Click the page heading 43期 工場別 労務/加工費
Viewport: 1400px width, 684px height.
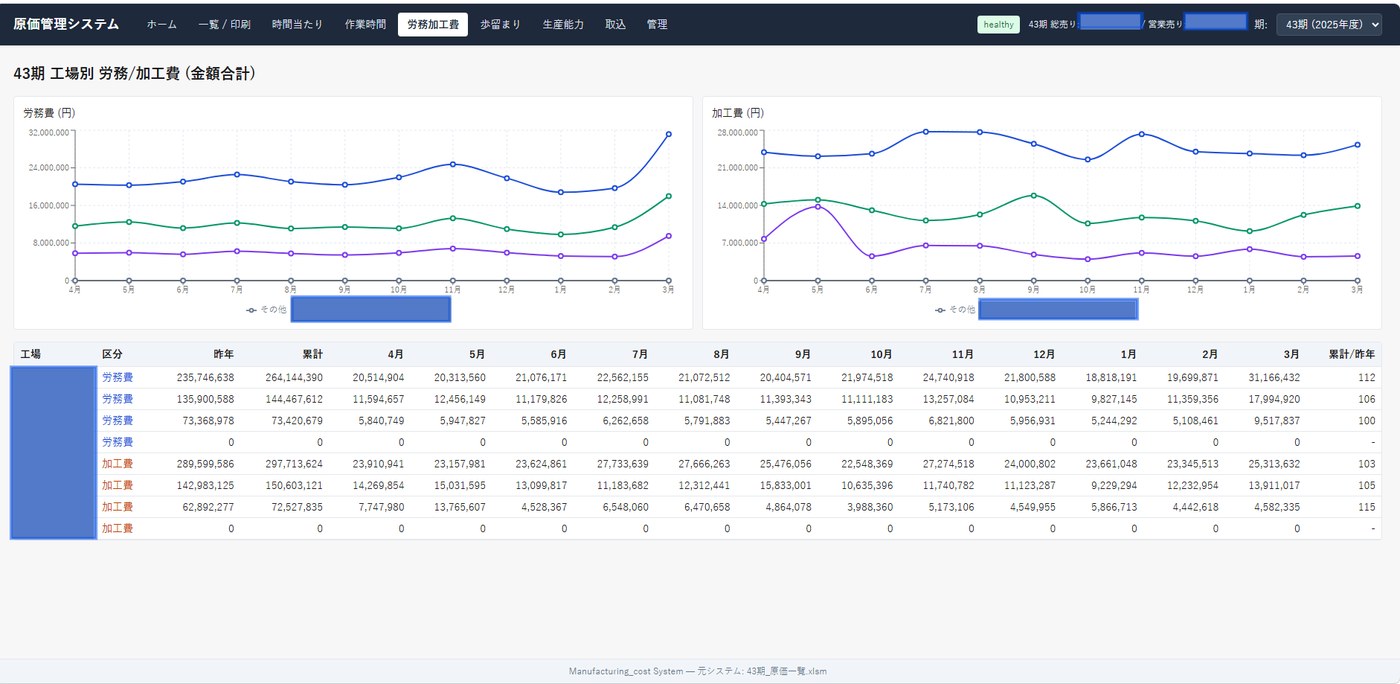point(134,73)
